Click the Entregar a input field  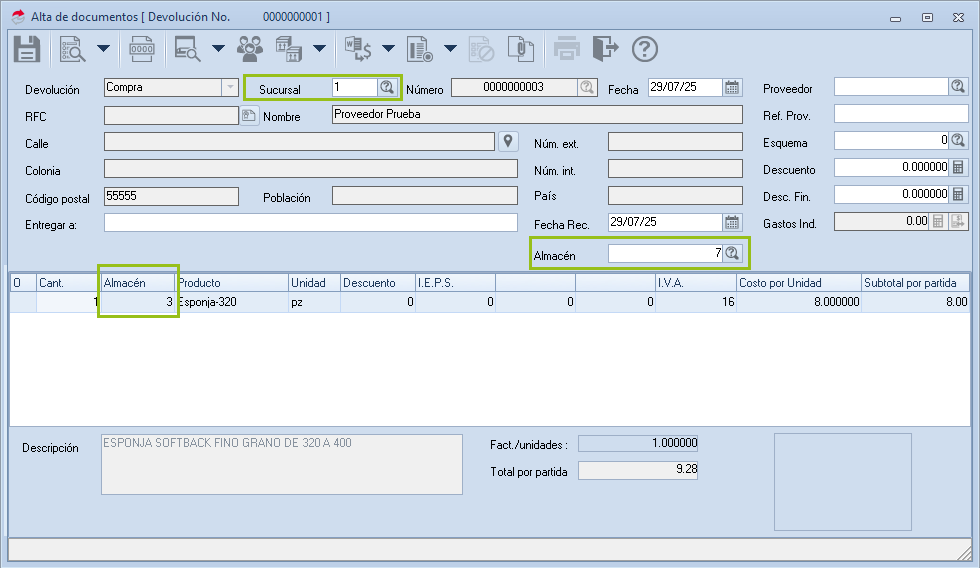[310, 223]
